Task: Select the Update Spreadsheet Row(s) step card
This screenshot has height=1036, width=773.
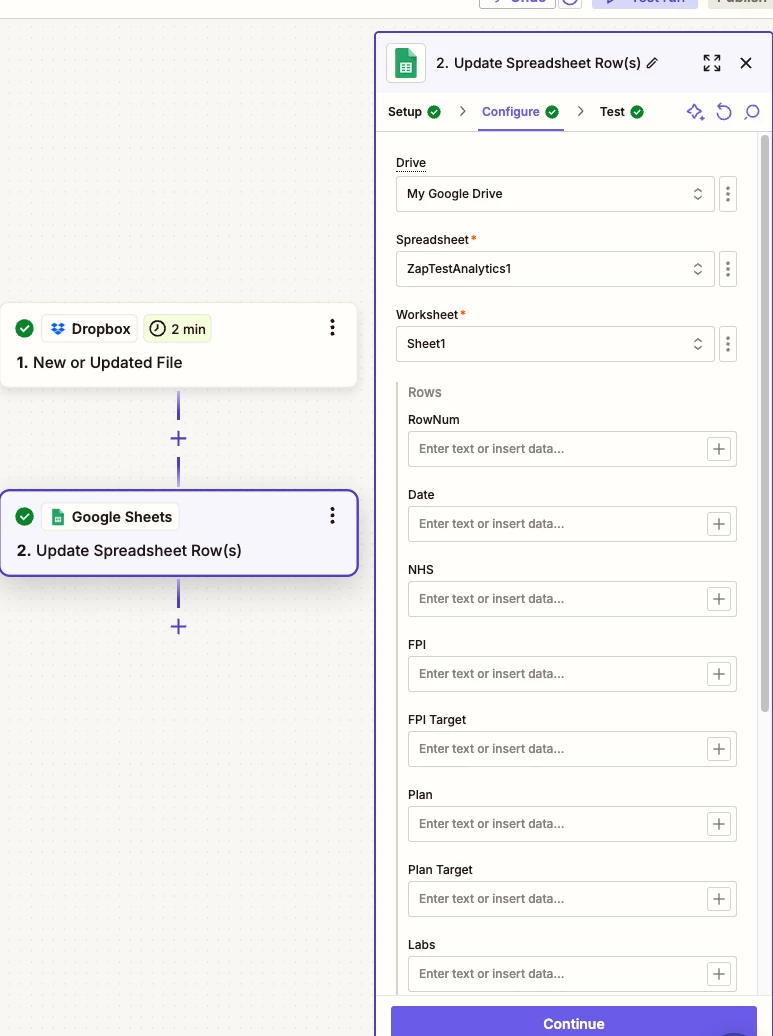Action: 178,533
